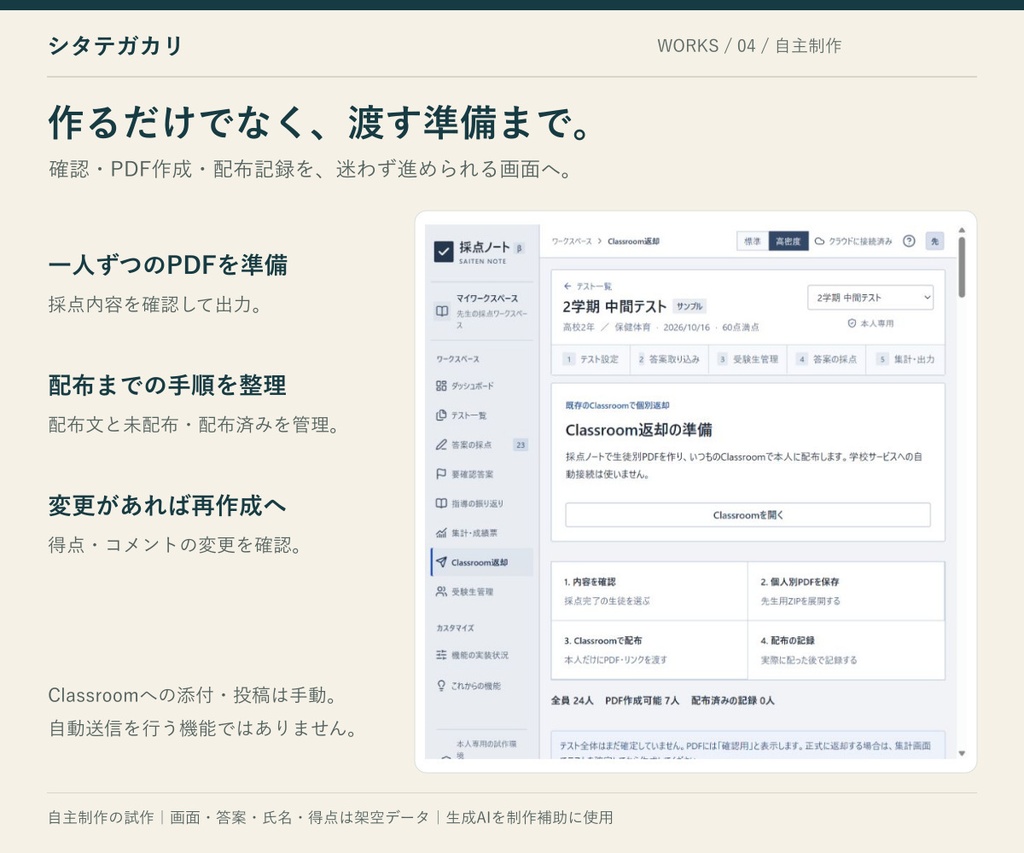The width and height of the screenshot is (1024, 853).
Task: Open 指導の振り返り in sidebar
Action: point(482,504)
